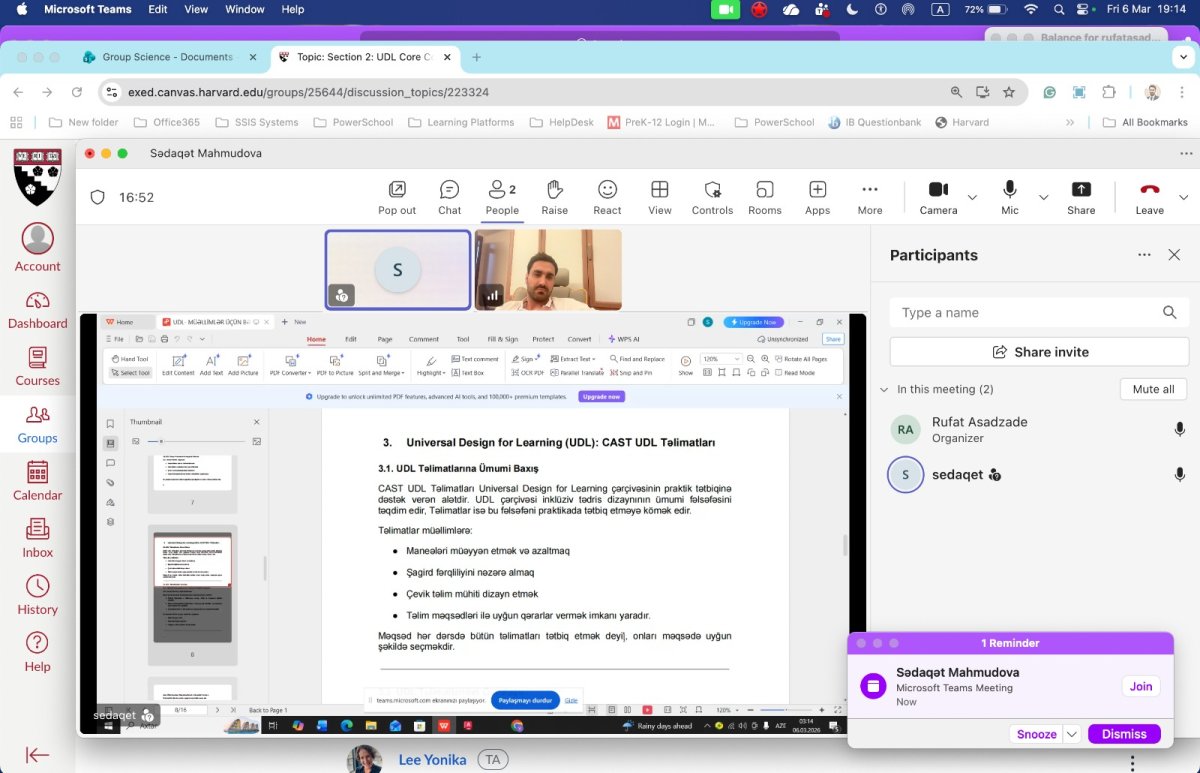
Task: Switch to Group Science - Documents tab
Action: [x=167, y=57]
